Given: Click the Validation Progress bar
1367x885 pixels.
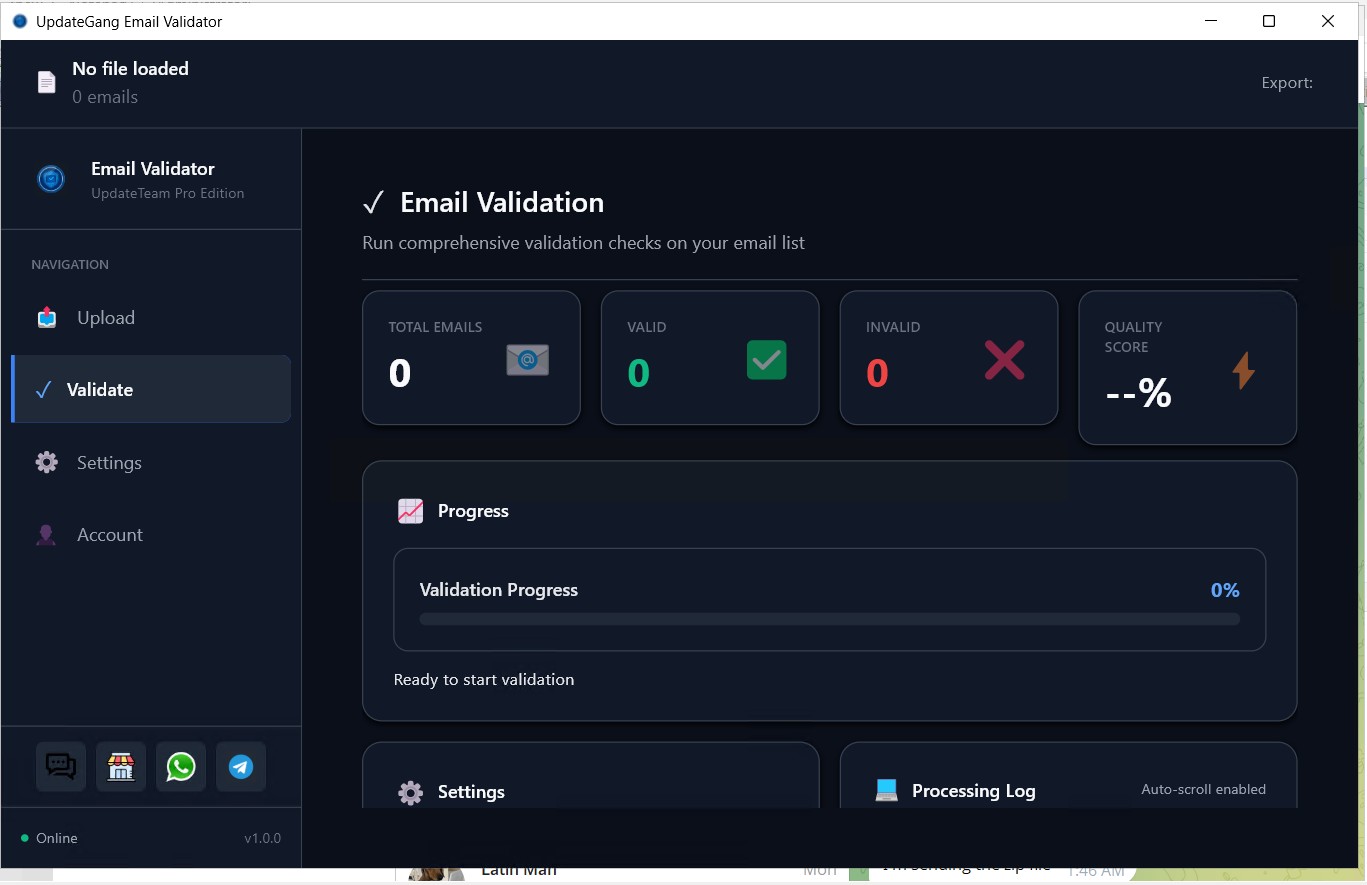Looking at the screenshot, I should tap(829, 619).
